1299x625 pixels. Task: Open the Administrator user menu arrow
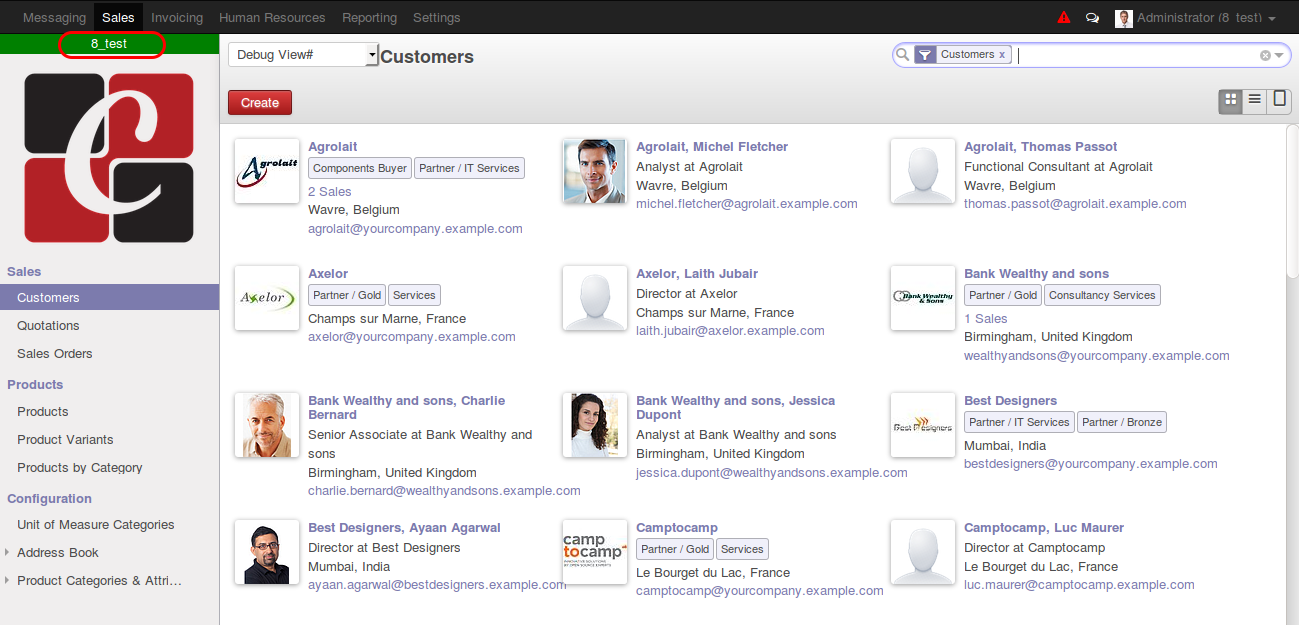(1271, 19)
